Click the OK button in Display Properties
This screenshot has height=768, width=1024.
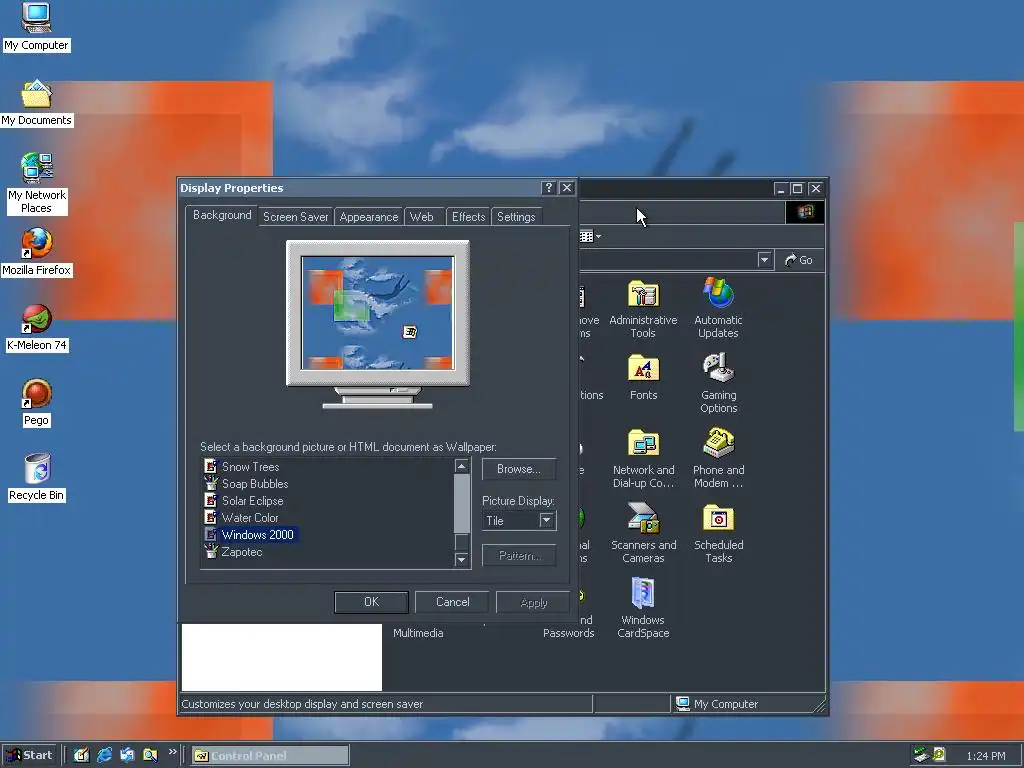[371, 602]
